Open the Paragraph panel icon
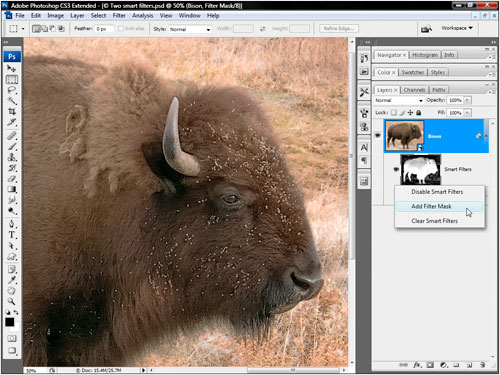The image size is (500, 375). (364, 161)
